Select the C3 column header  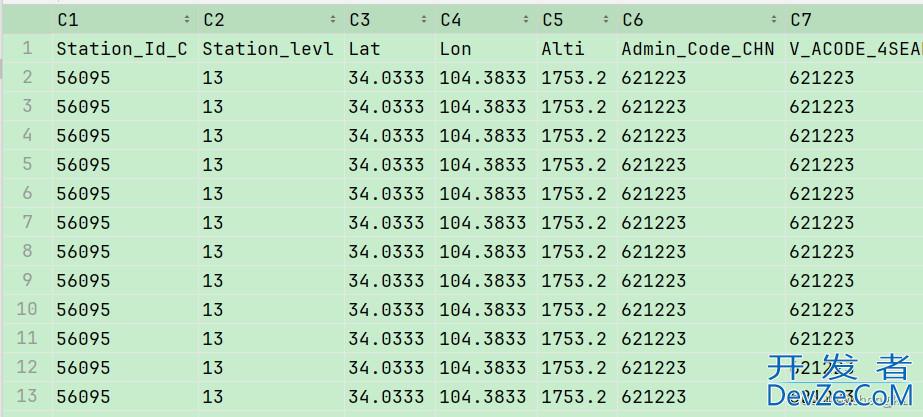(x=360, y=20)
